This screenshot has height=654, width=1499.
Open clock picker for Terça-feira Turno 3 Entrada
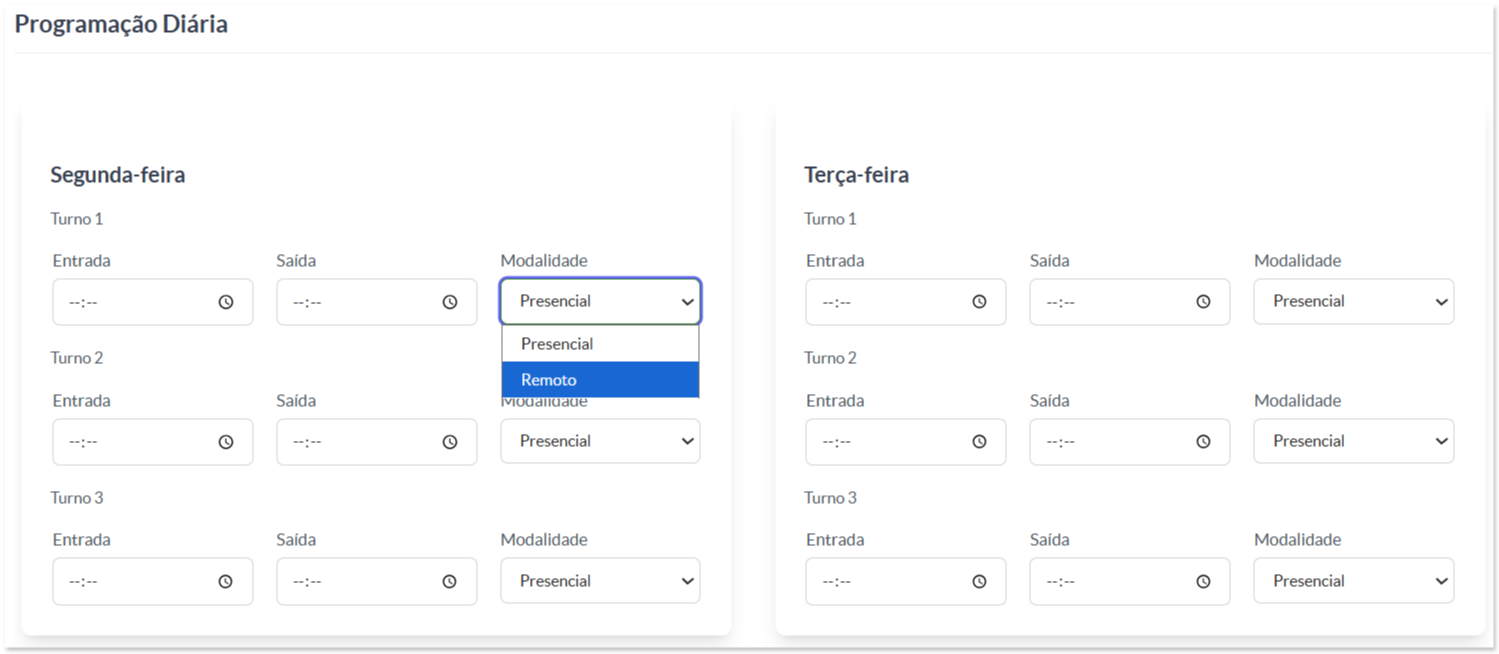coord(980,581)
